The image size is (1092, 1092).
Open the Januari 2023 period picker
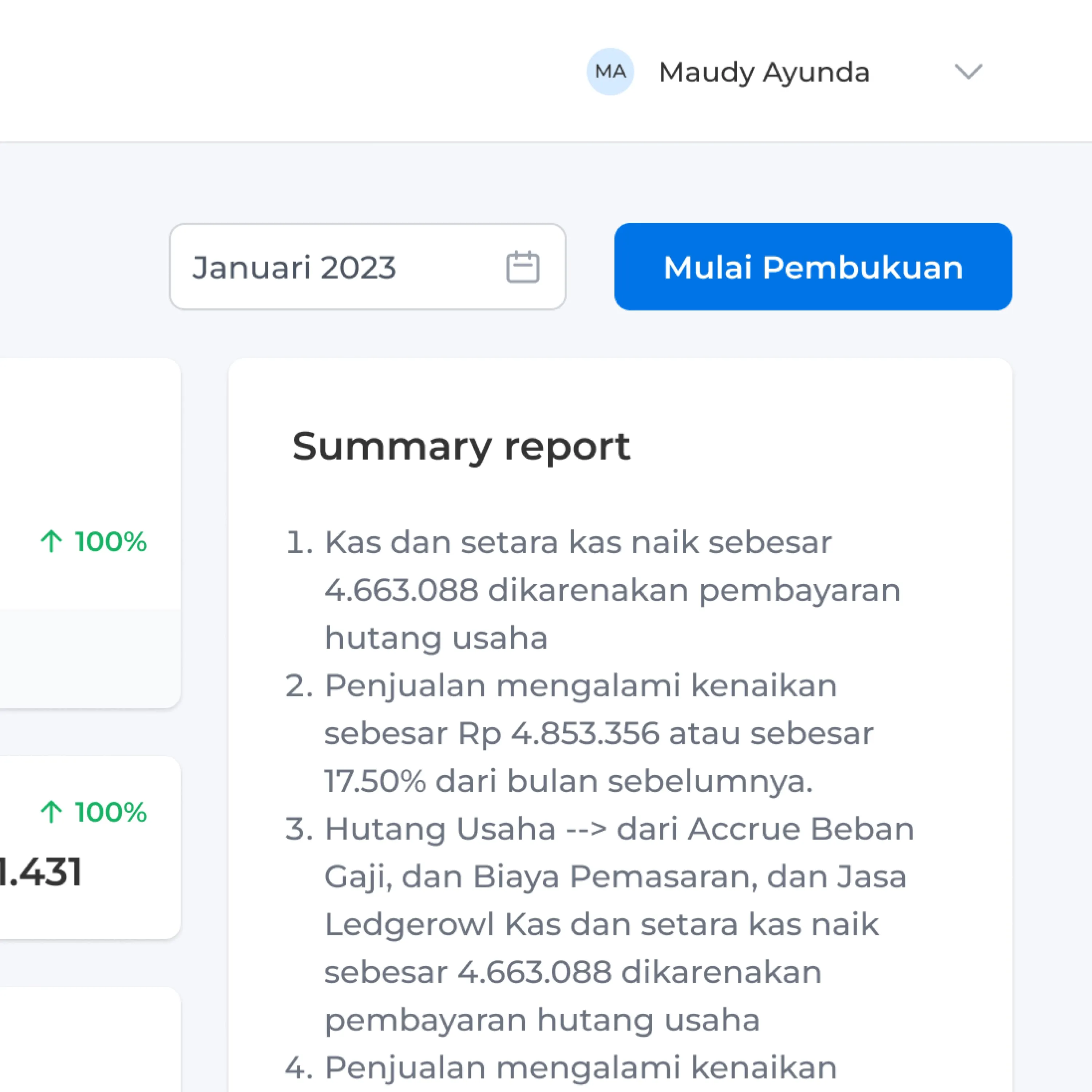[x=367, y=267]
